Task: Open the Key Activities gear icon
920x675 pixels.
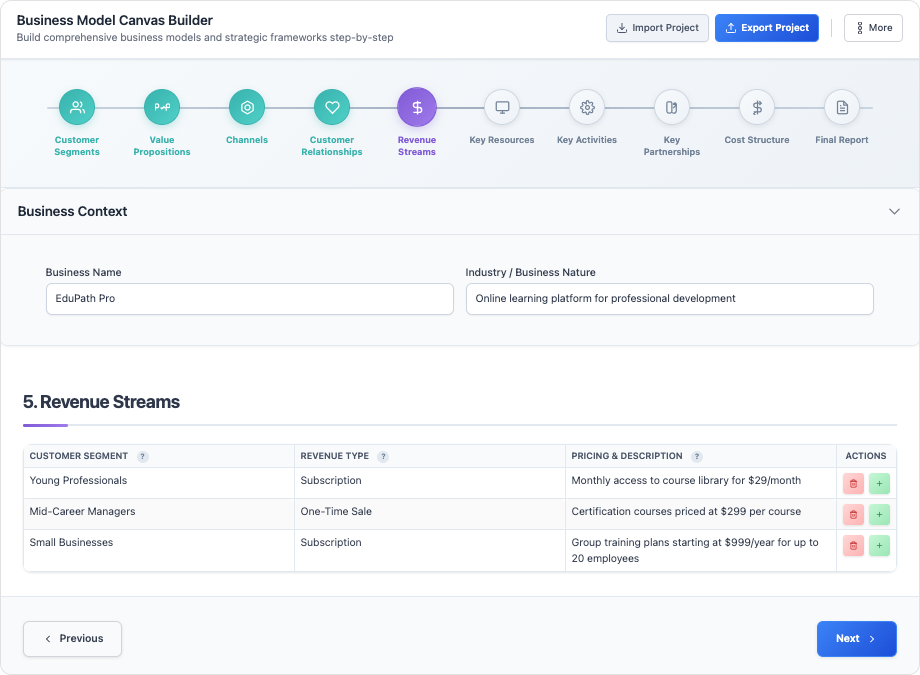Action: click(x=587, y=107)
